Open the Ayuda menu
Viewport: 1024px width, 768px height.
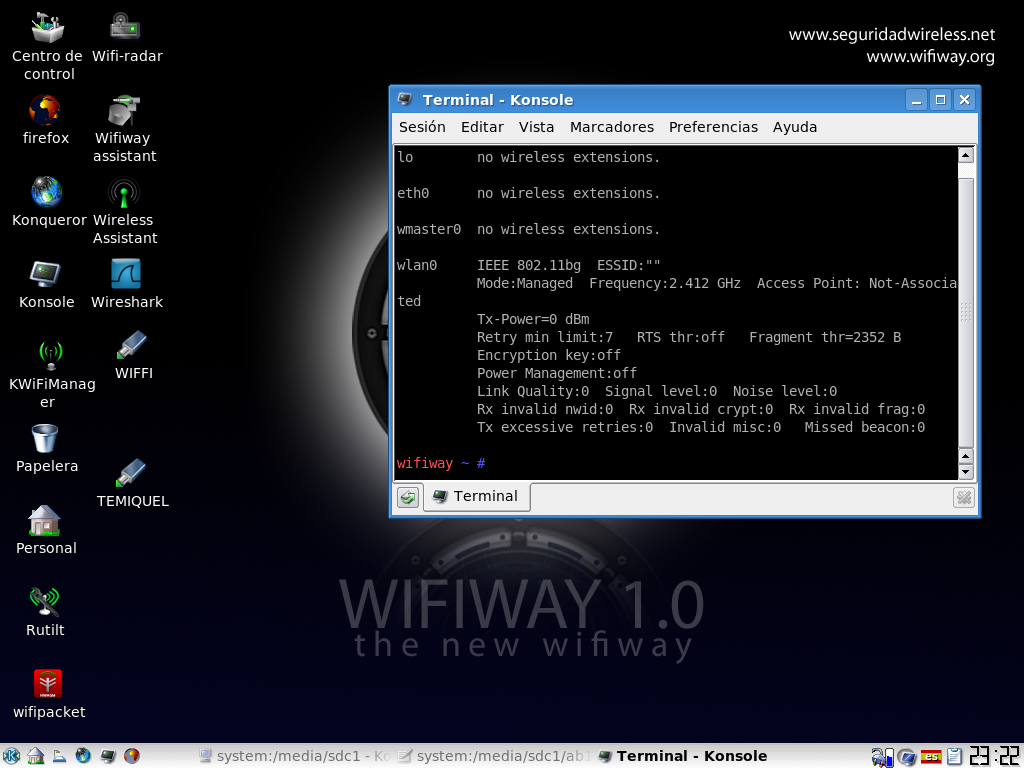coord(795,127)
